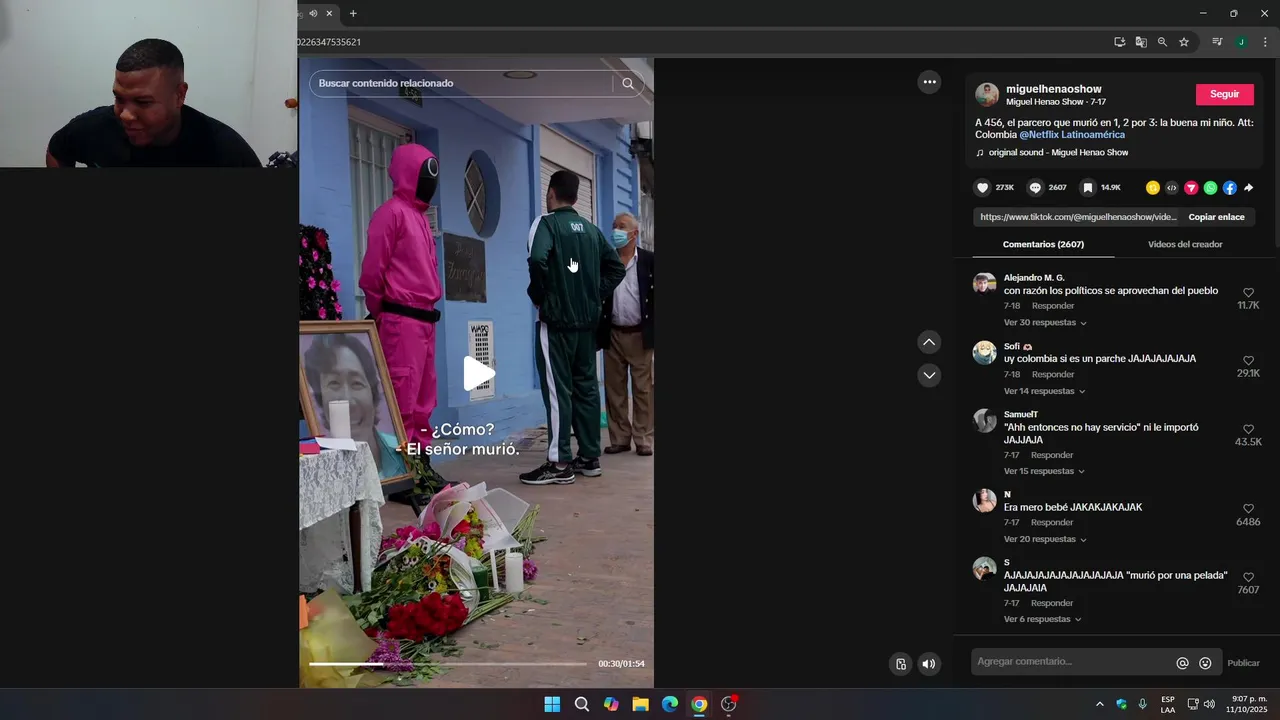Viewport: 1280px width, 720px height.
Task: Share the video on Facebook
Action: click(1230, 188)
